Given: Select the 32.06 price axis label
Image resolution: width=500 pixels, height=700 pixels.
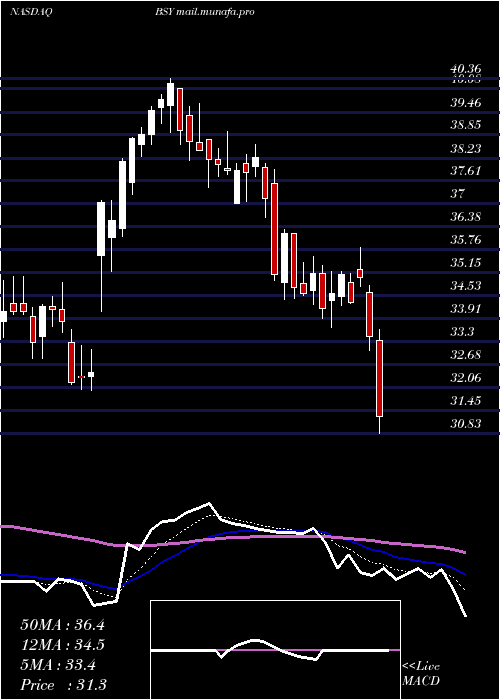Looking at the screenshot, I should click(466, 378).
